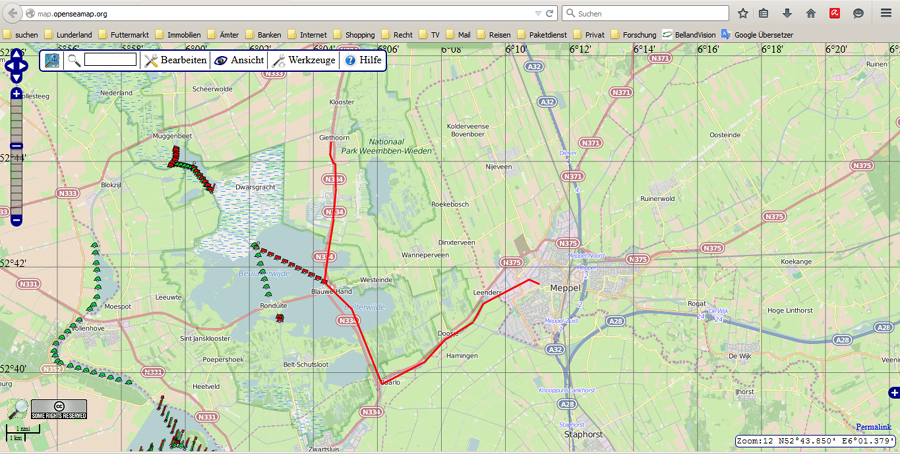
Task: Go to Firefox home page icon
Action: [x=811, y=14]
